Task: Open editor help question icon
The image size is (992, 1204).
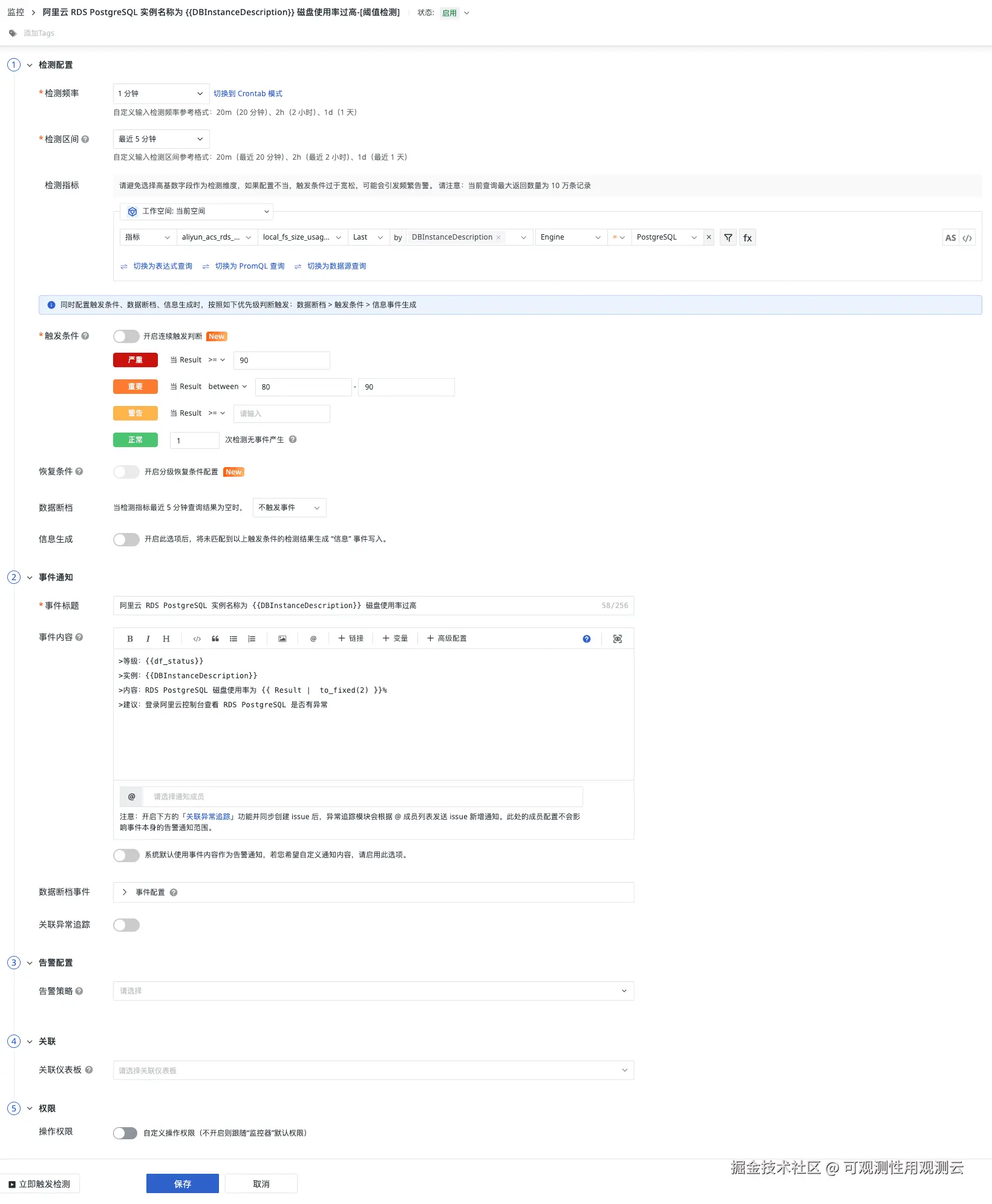Action: click(x=587, y=639)
